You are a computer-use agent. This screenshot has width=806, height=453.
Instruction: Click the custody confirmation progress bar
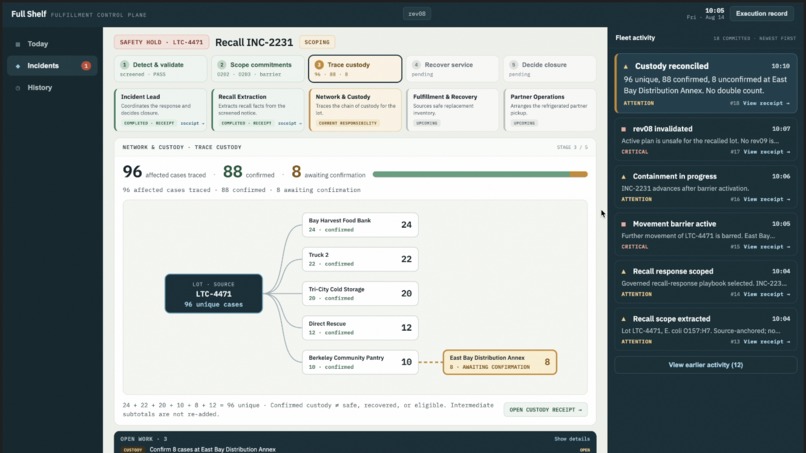pyautogui.click(x=480, y=174)
